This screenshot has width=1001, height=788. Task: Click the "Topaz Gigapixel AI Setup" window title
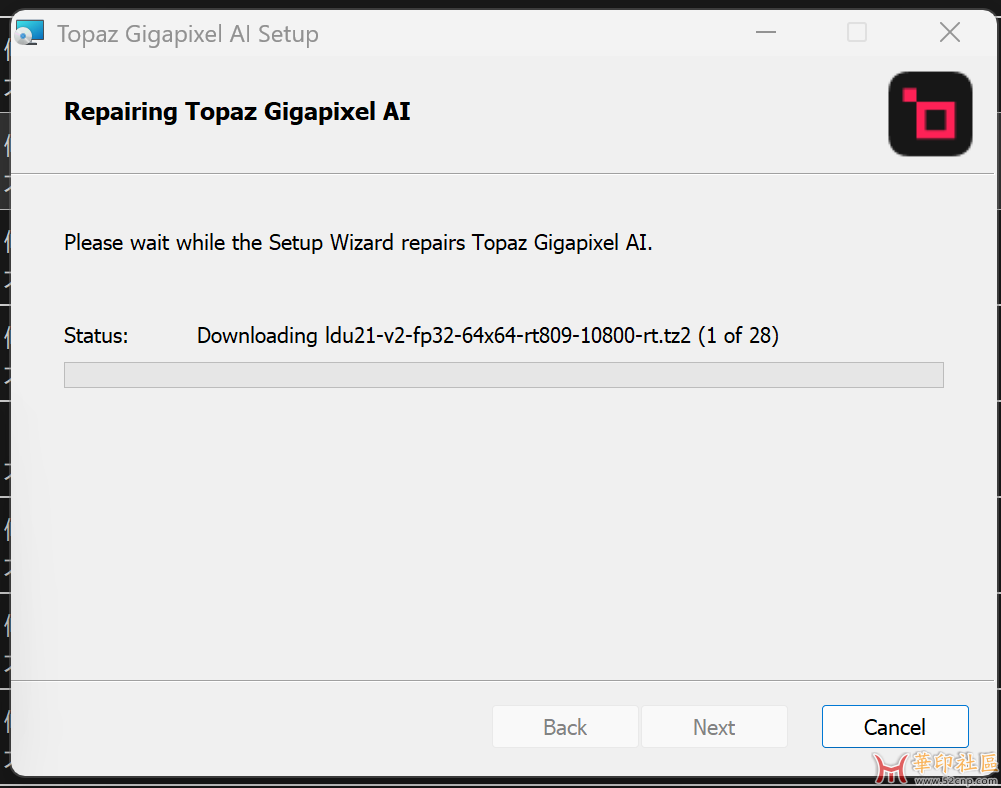(188, 34)
